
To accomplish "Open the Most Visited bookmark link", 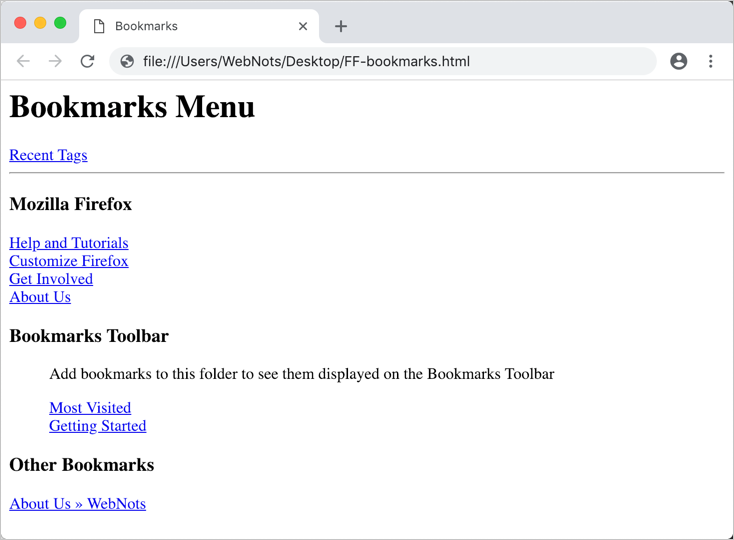I will pyautogui.click(x=90, y=408).
